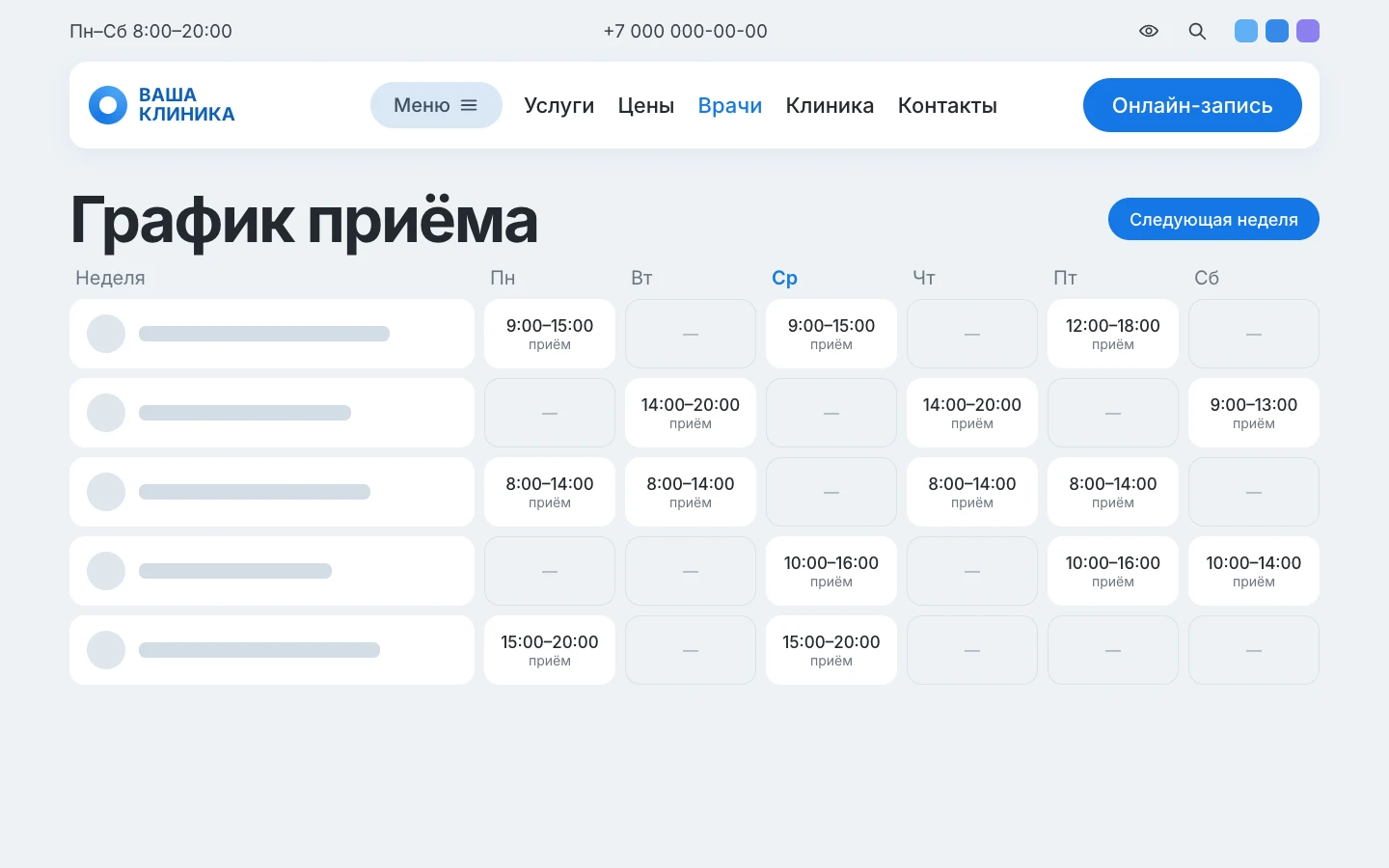
Task: Open search with the magnifier icon
Action: (1197, 31)
